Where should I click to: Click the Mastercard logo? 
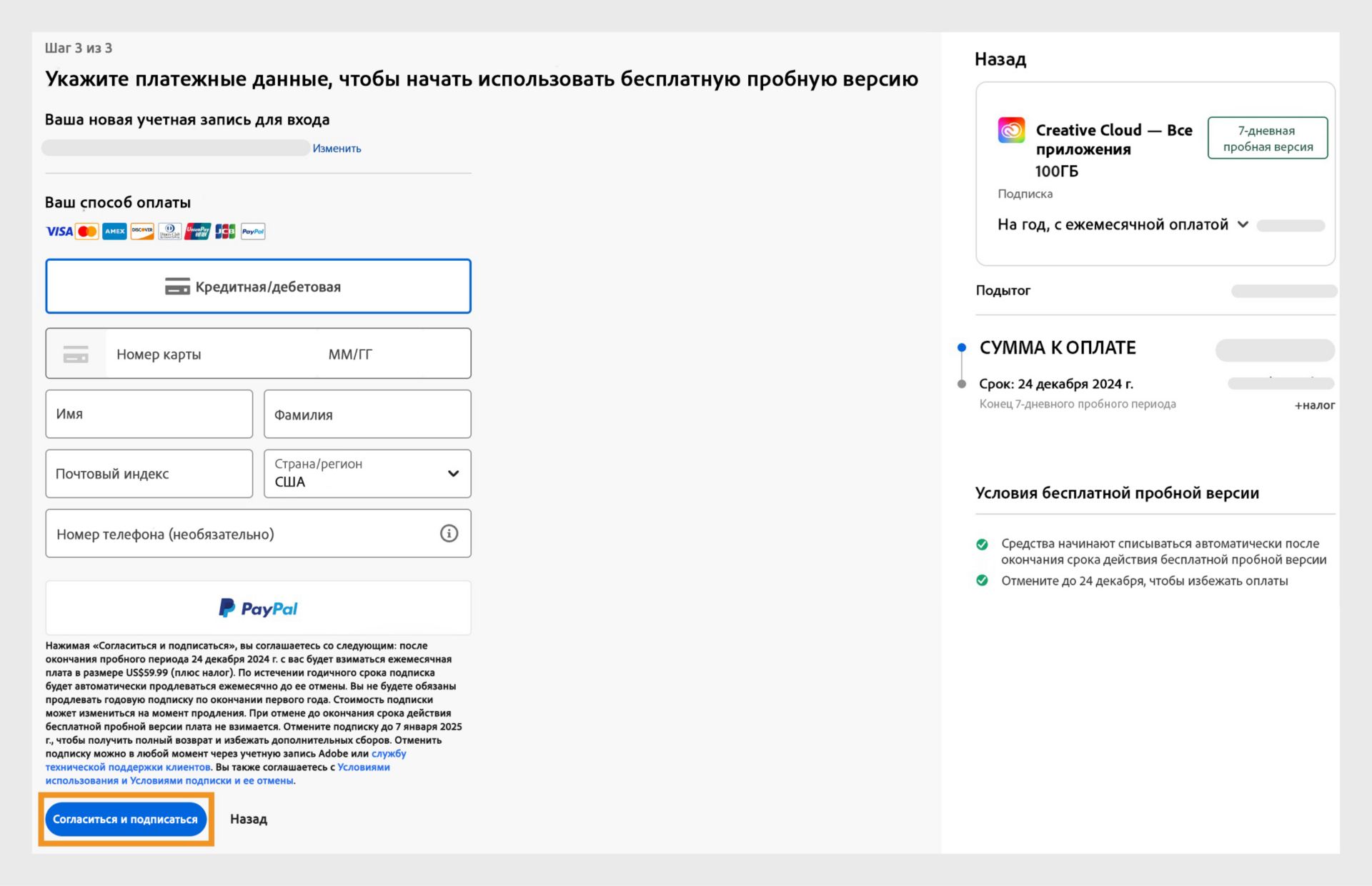coord(87,232)
